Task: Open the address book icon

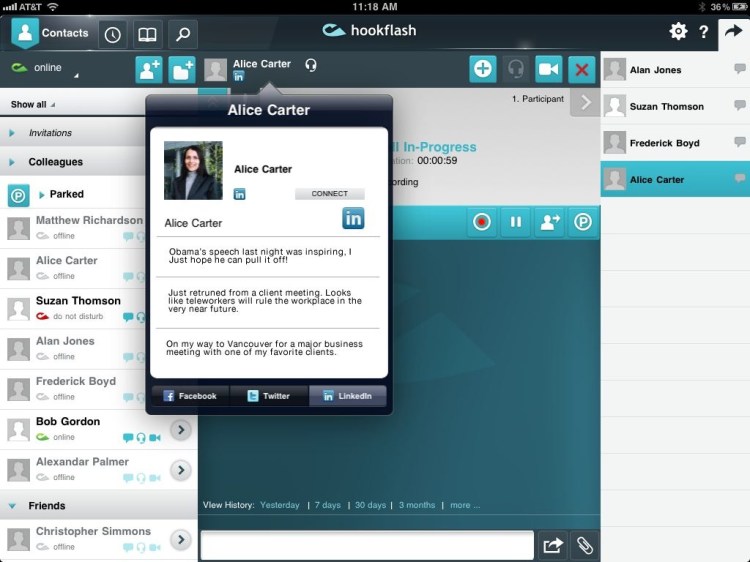Action: 147,34
